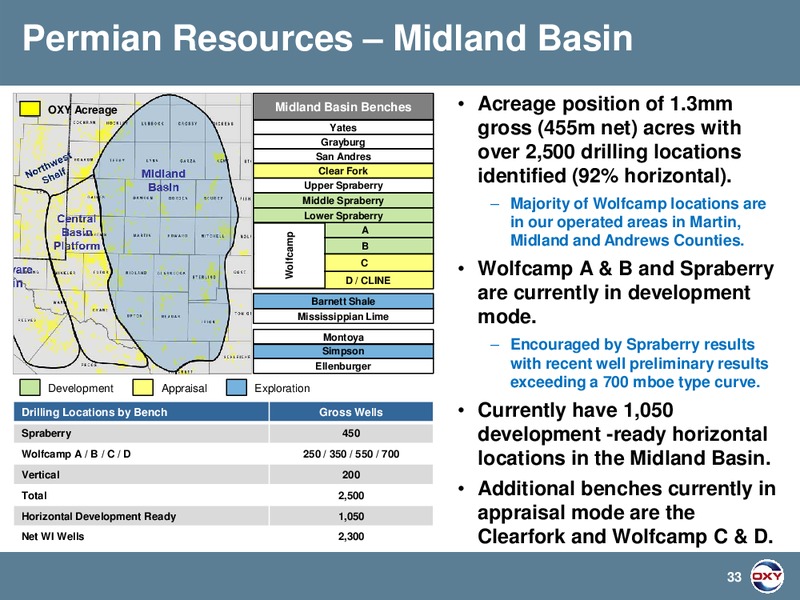Select the Vertical value '200'
The width and height of the screenshot is (800, 600).
click(x=351, y=475)
